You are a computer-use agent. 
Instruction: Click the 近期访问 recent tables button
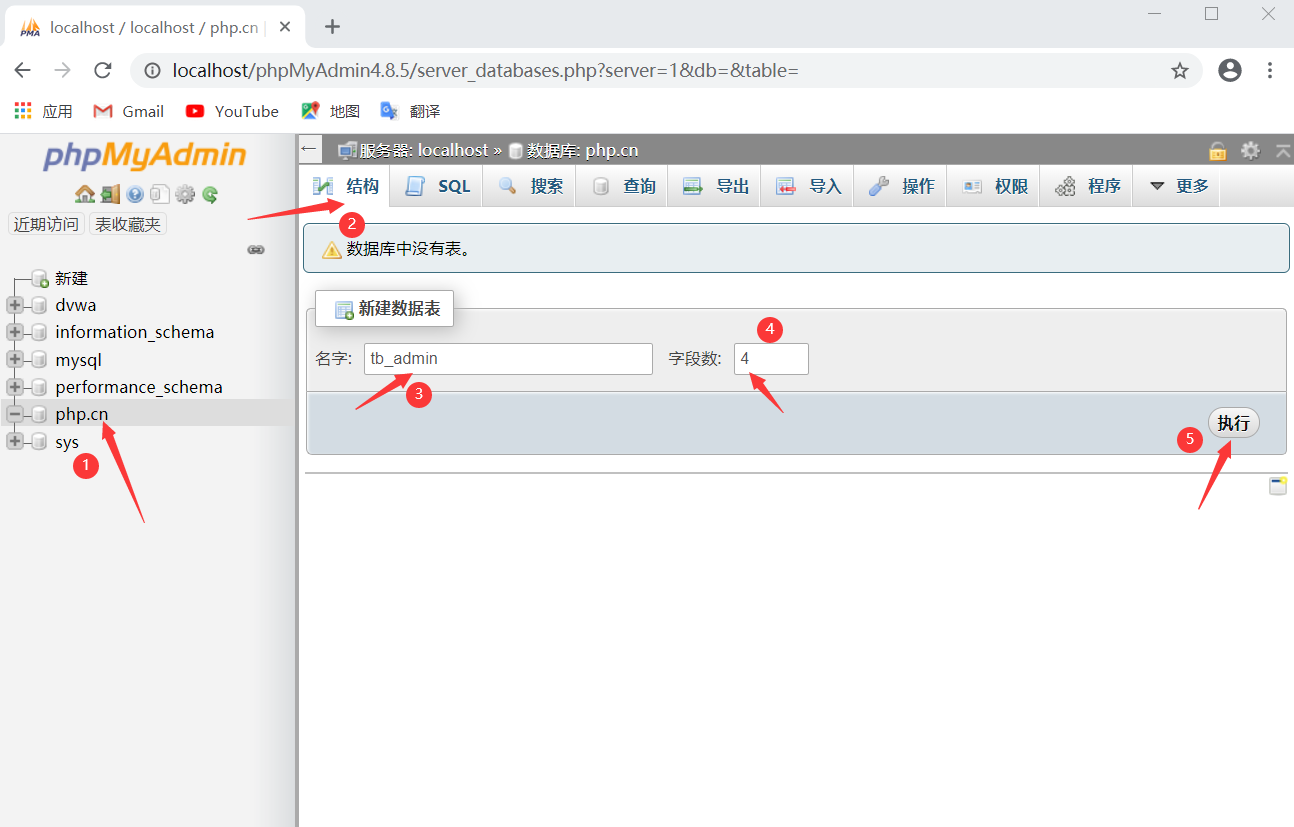45,224
